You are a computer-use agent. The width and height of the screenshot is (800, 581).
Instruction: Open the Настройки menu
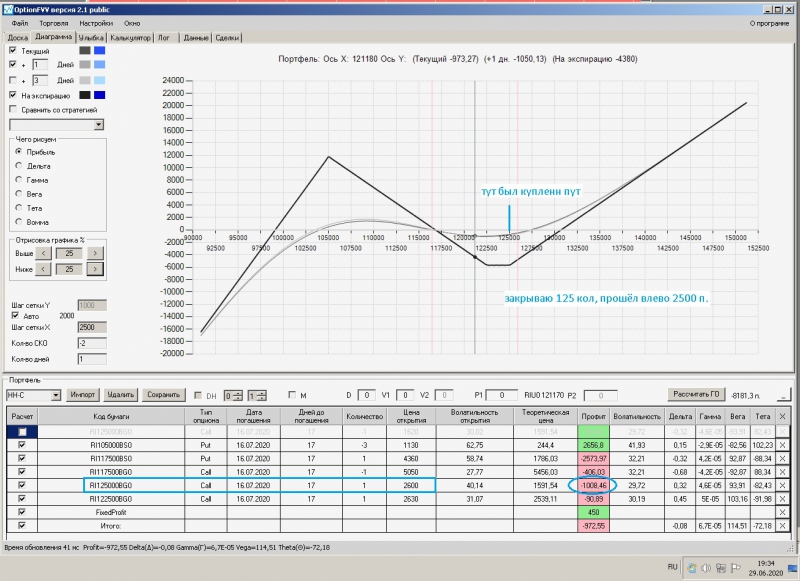coord(96,23)
